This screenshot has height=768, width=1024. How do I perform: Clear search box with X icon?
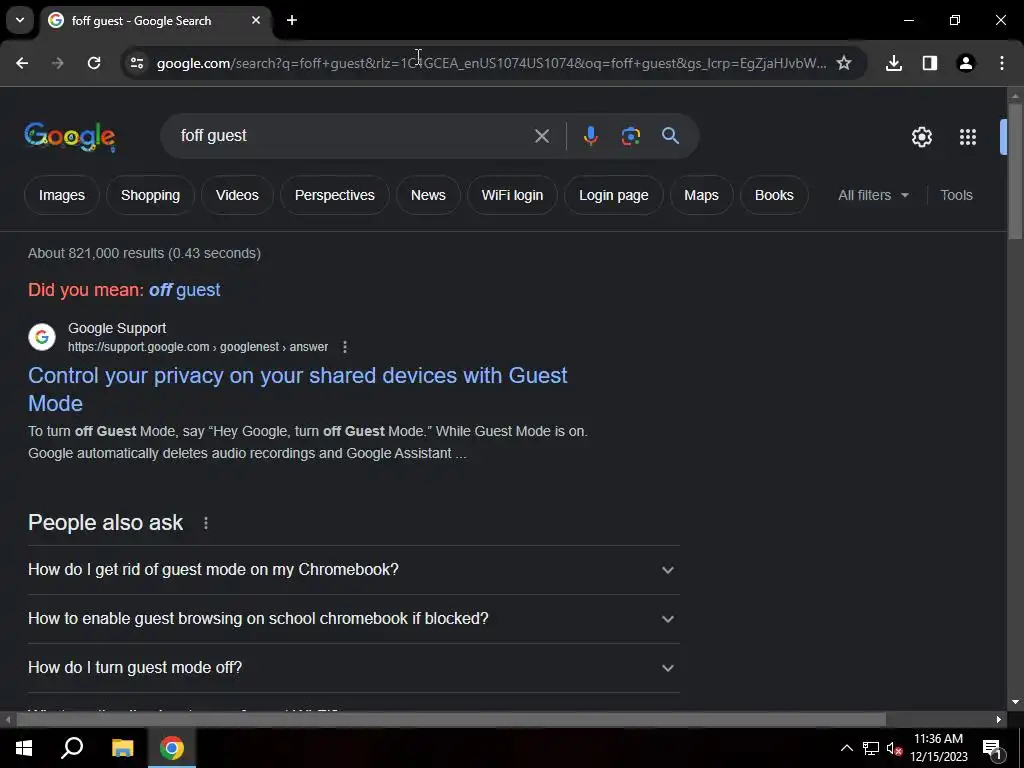[x=541, y=136]
